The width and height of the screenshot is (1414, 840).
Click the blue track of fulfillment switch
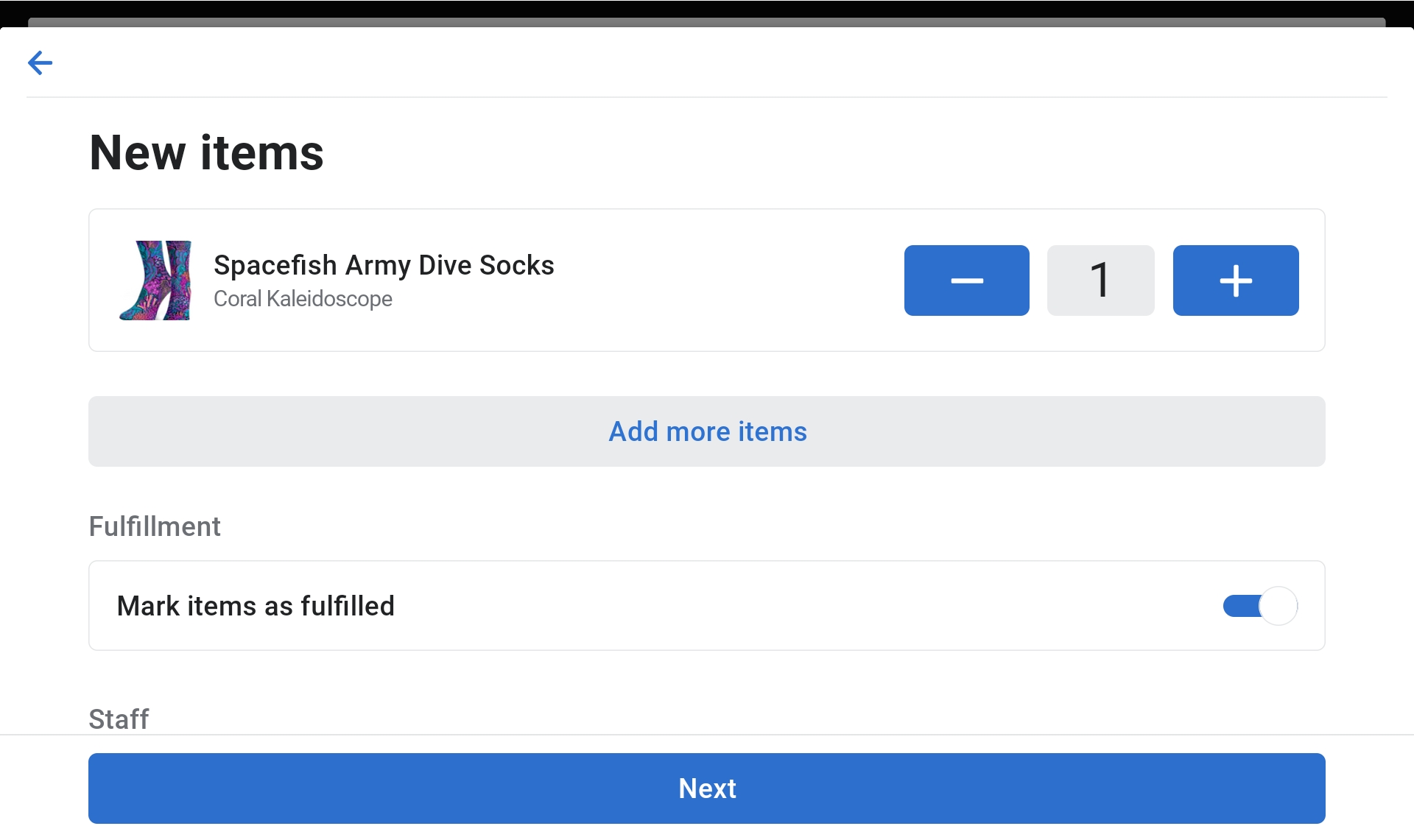click(x=1239, y=606)
